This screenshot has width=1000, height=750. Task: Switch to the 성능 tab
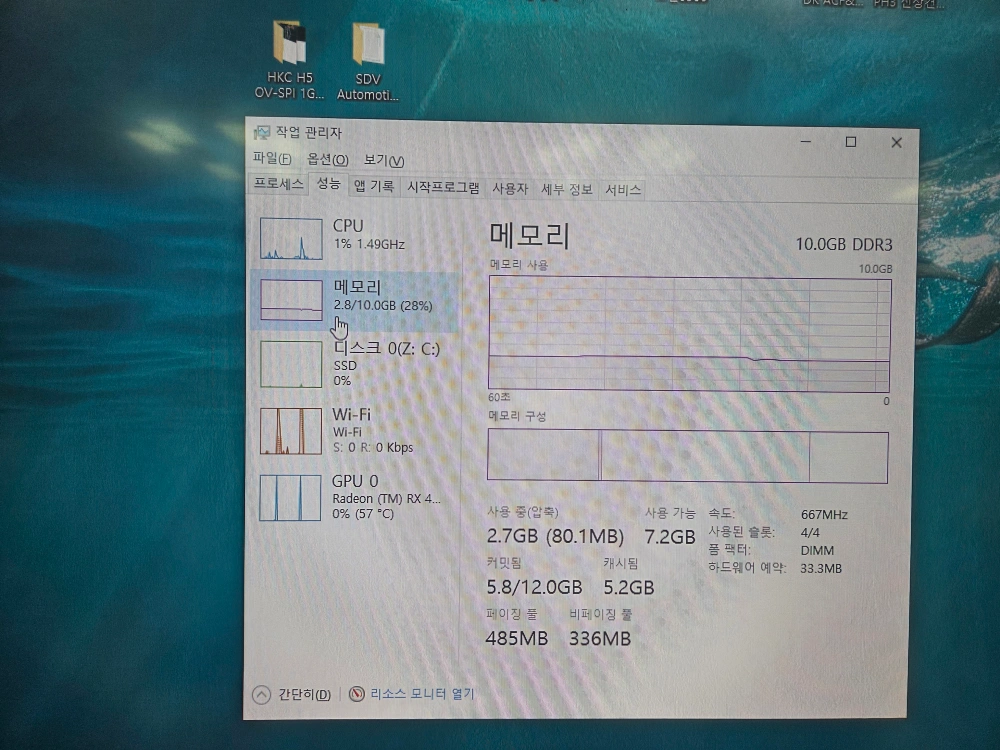coord(328,184)
